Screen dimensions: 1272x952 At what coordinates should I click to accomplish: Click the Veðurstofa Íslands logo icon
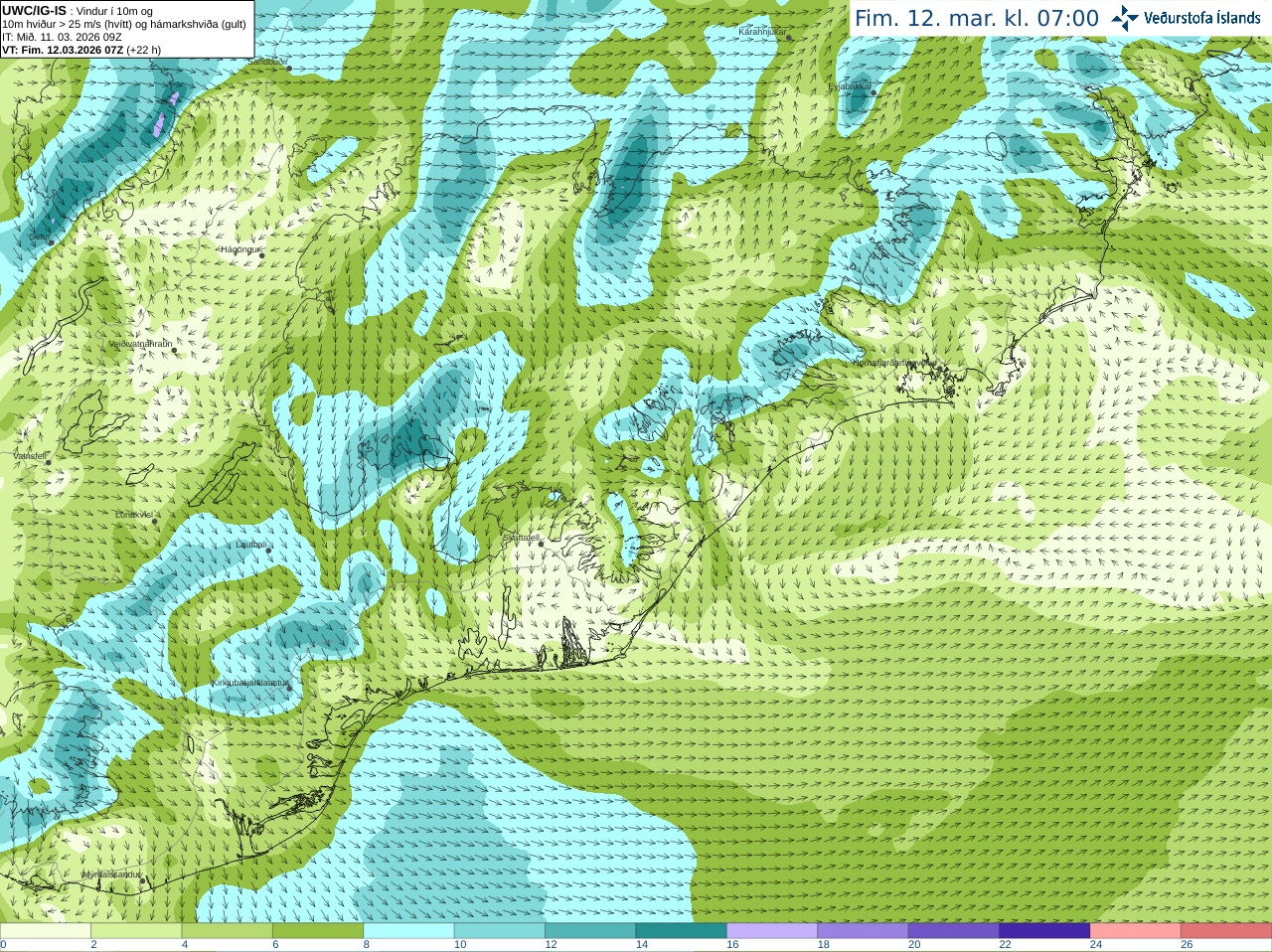coord(1125,18)
